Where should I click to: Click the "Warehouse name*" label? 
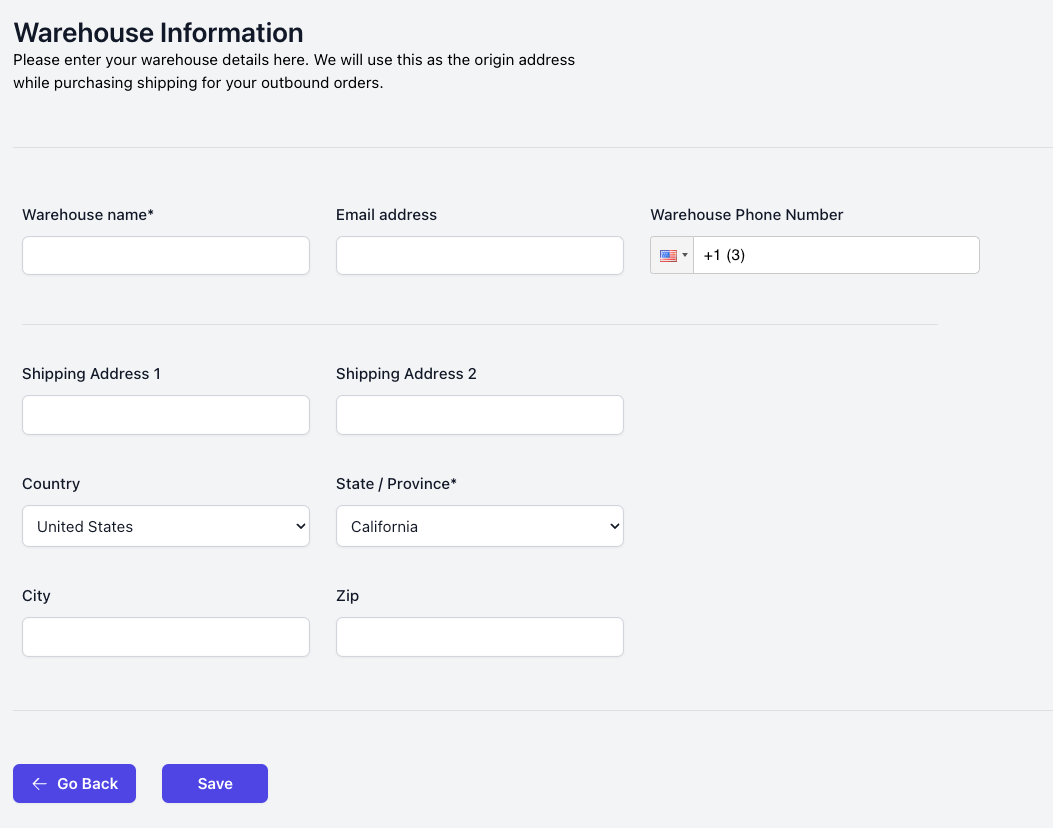pos(88,215)
